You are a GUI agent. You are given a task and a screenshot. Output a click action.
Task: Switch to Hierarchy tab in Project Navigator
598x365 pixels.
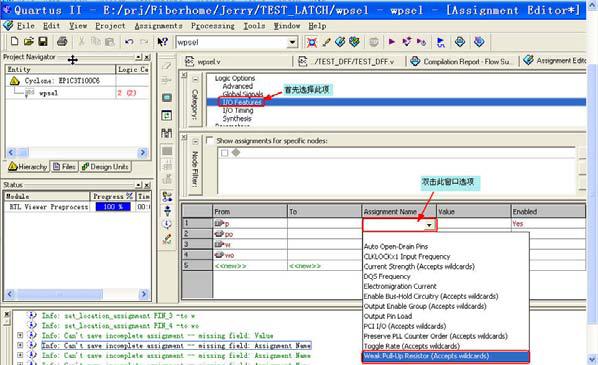click(28, 167)
